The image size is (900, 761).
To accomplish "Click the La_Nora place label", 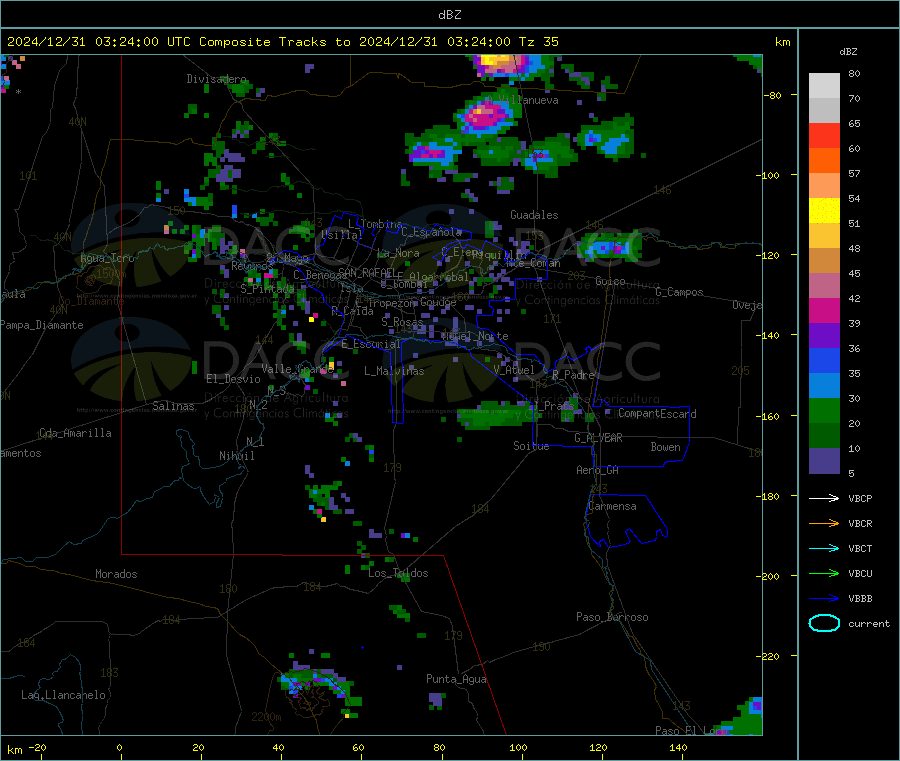I will (x=398, y=253).
